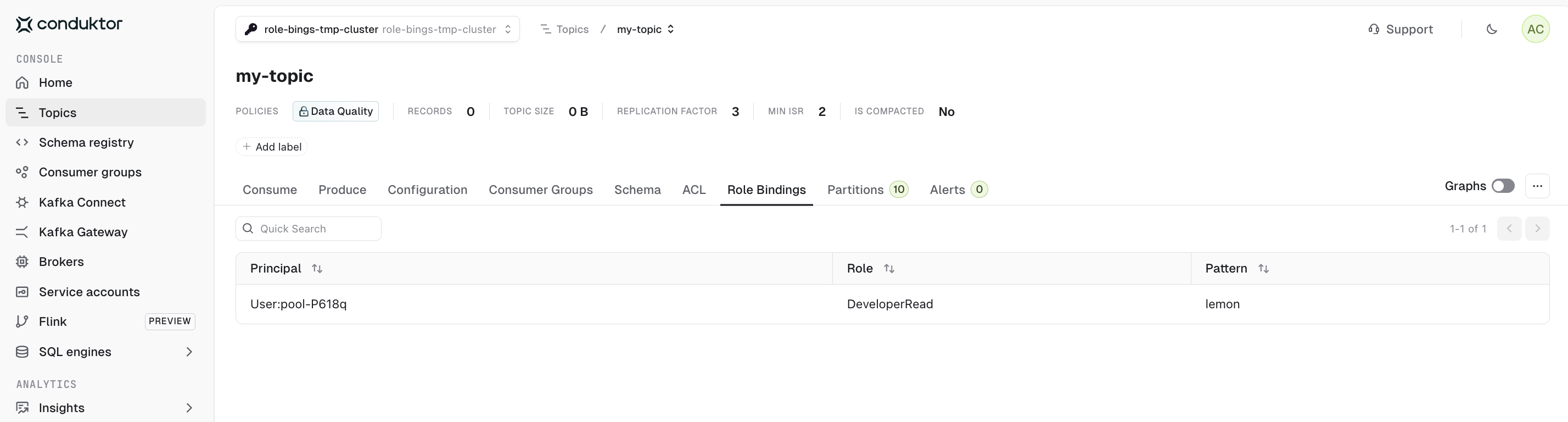Open Home from the sidebar
This screenshot has width=1568, height=422.
[x=105, y=83]
